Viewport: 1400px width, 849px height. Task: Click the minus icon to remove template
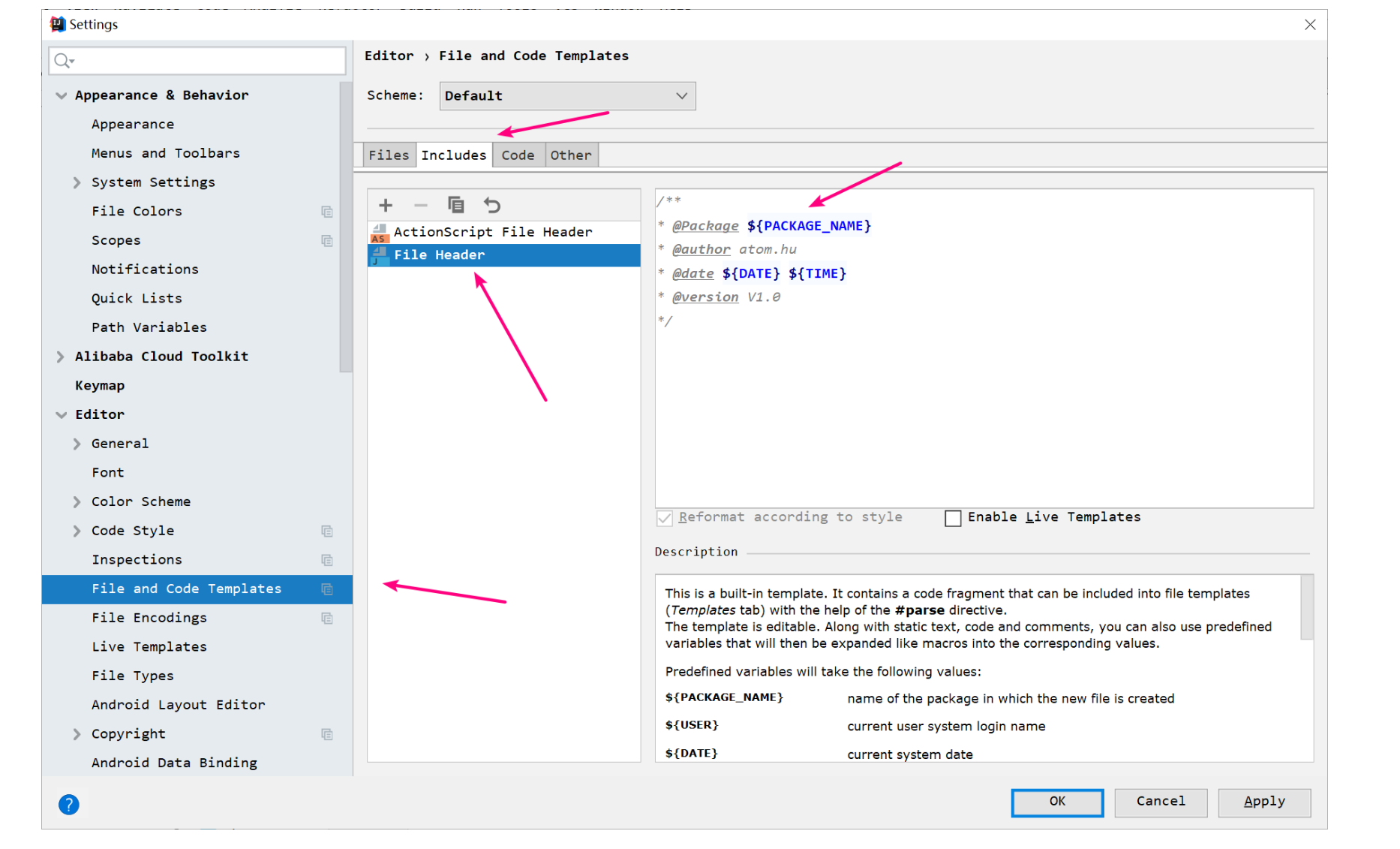(421, 205)
